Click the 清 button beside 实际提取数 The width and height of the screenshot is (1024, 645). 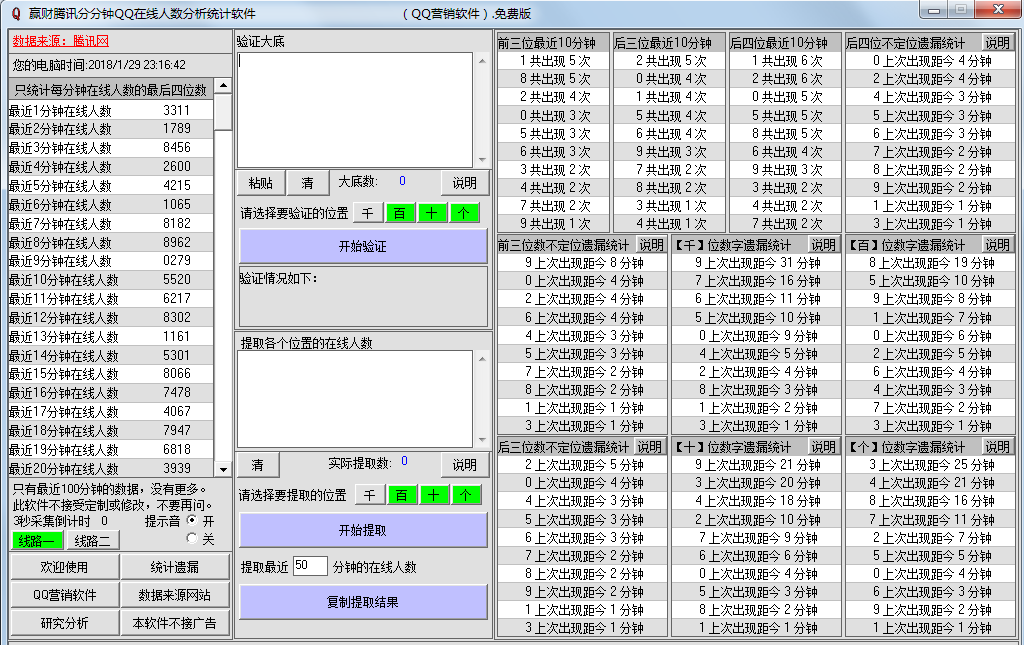[x=258, y=465]
